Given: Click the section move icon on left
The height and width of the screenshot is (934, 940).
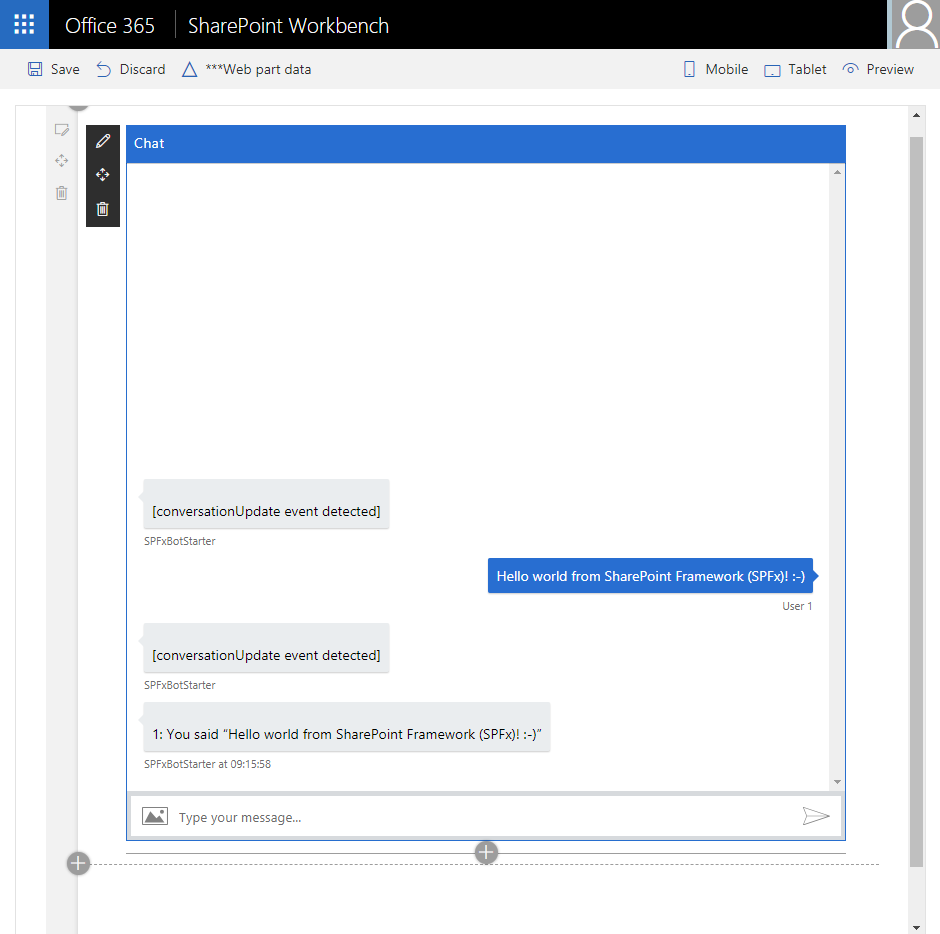Looking at the screenshot, I should click(x=62, y=161).
